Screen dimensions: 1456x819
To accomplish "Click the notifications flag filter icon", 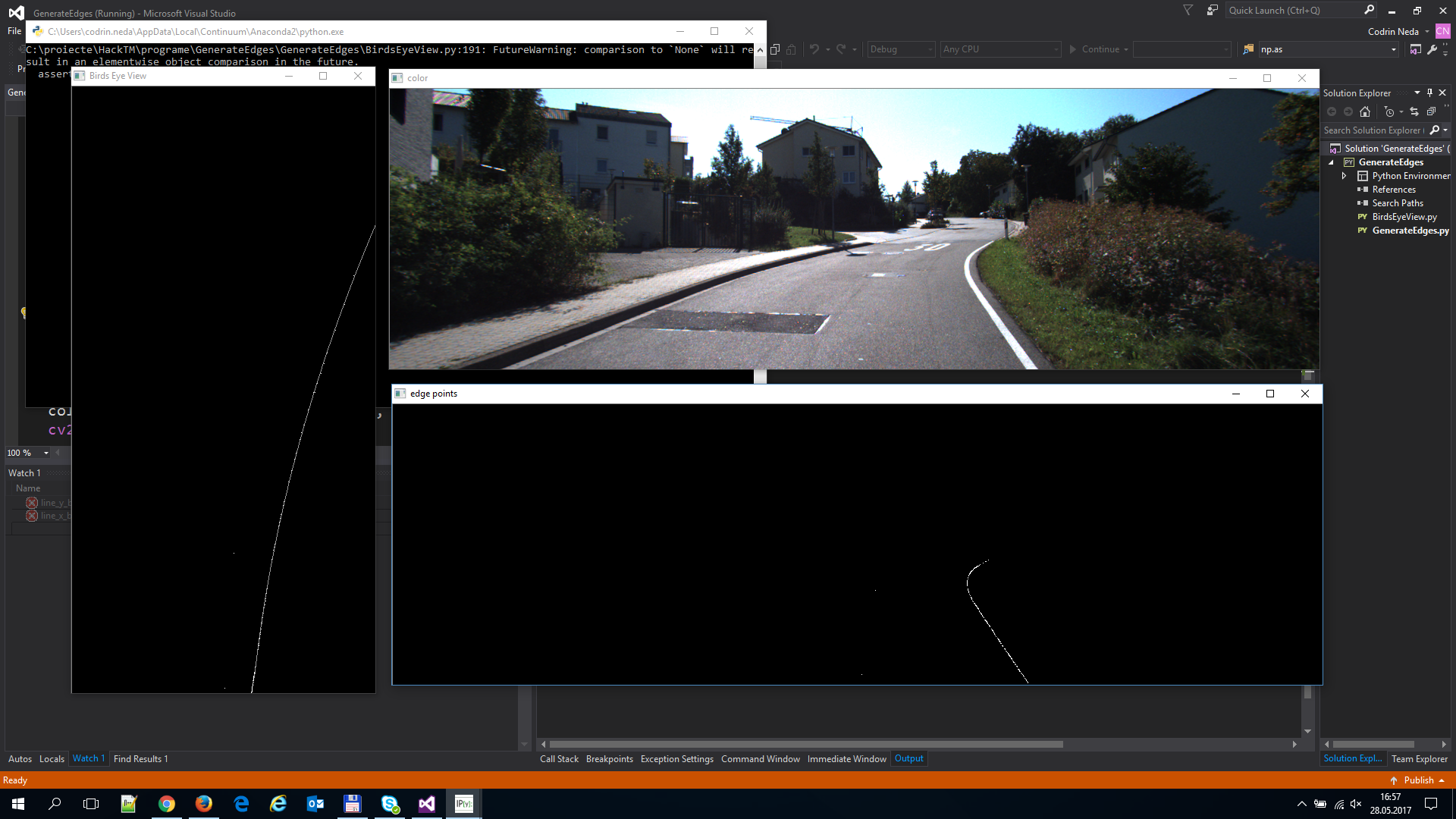I will (1188, 10).
